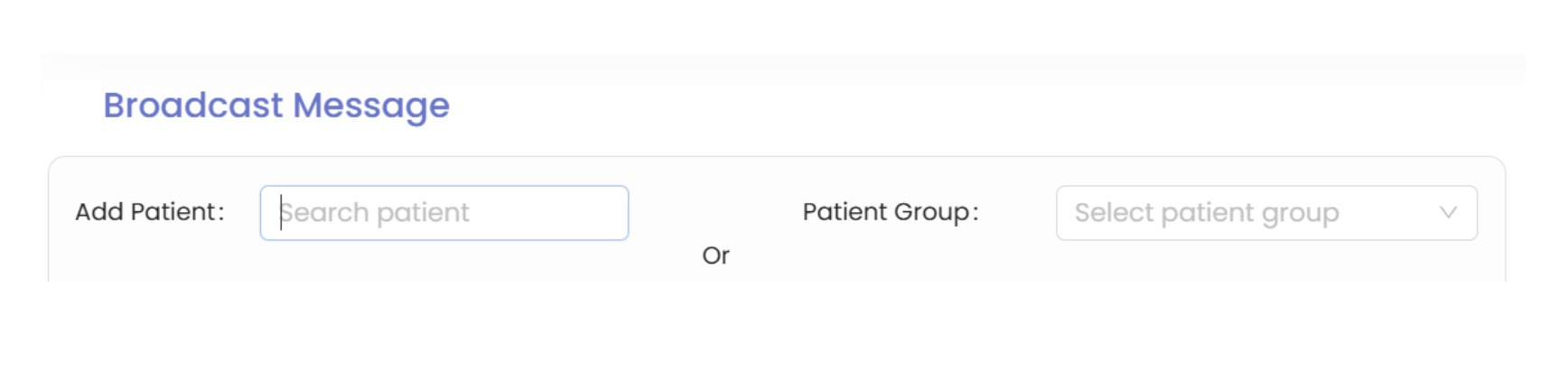The height and width of the screenshot is (372, 1568).
Task: Click the Add Patient label
Action: [149, 212]
